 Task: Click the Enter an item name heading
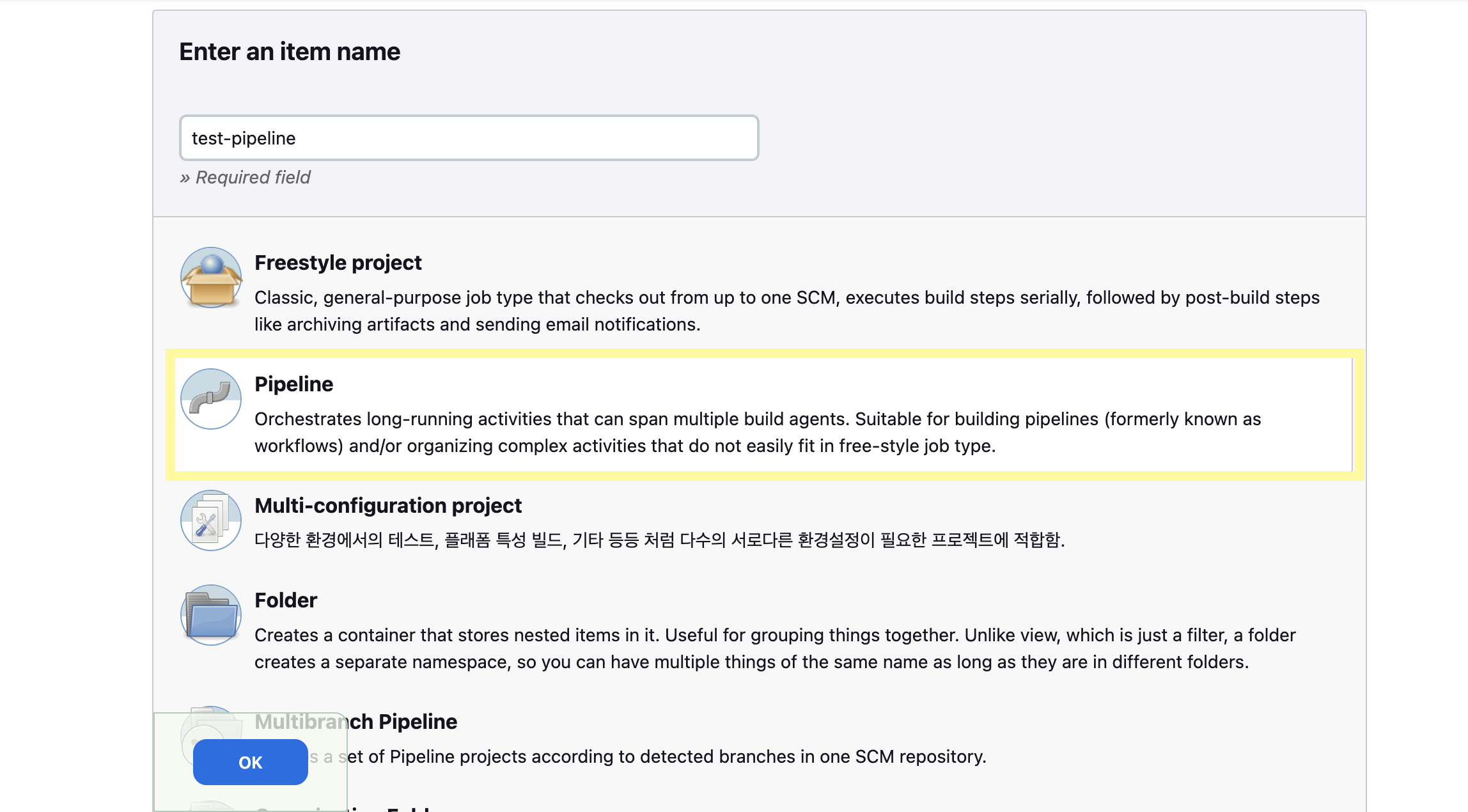click(290, 52)
